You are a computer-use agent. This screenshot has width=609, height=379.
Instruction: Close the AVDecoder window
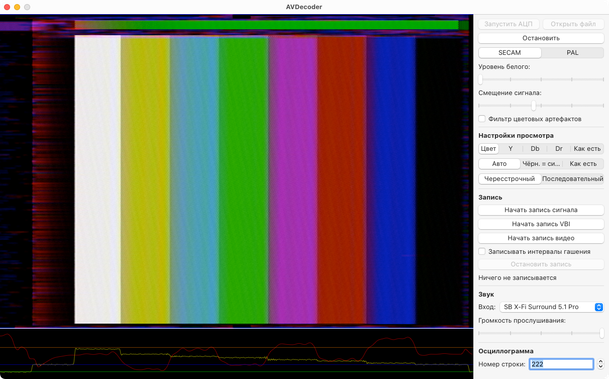pos(7,7)
